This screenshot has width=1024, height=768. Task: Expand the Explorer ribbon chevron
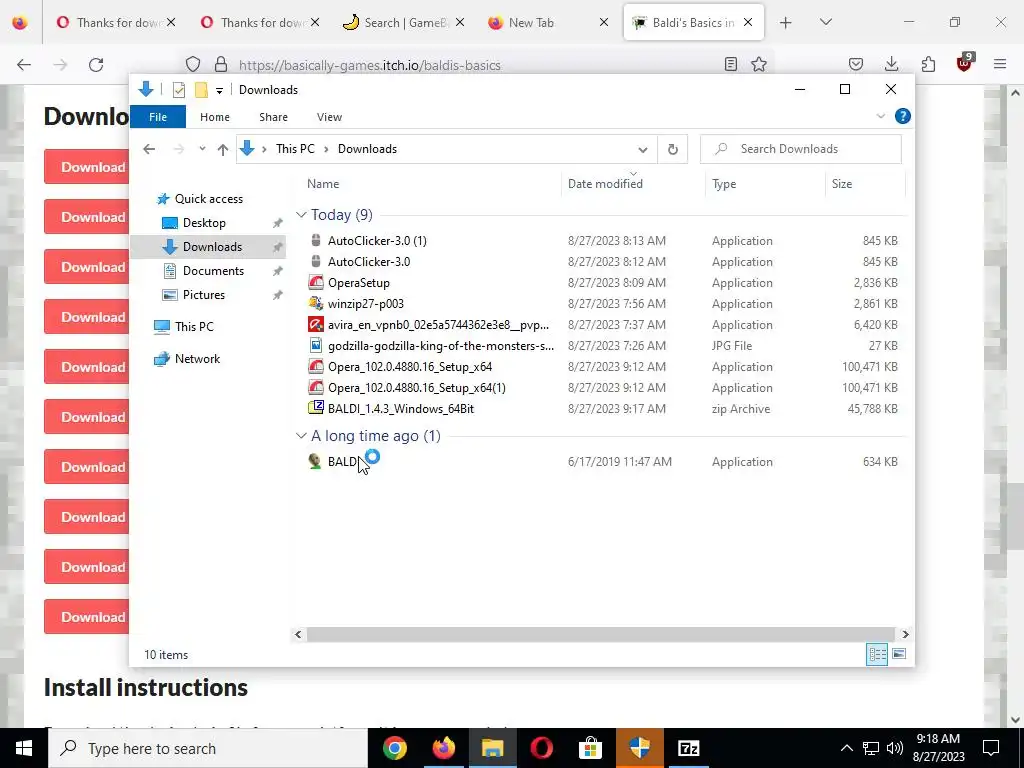[x=880, y=116]
